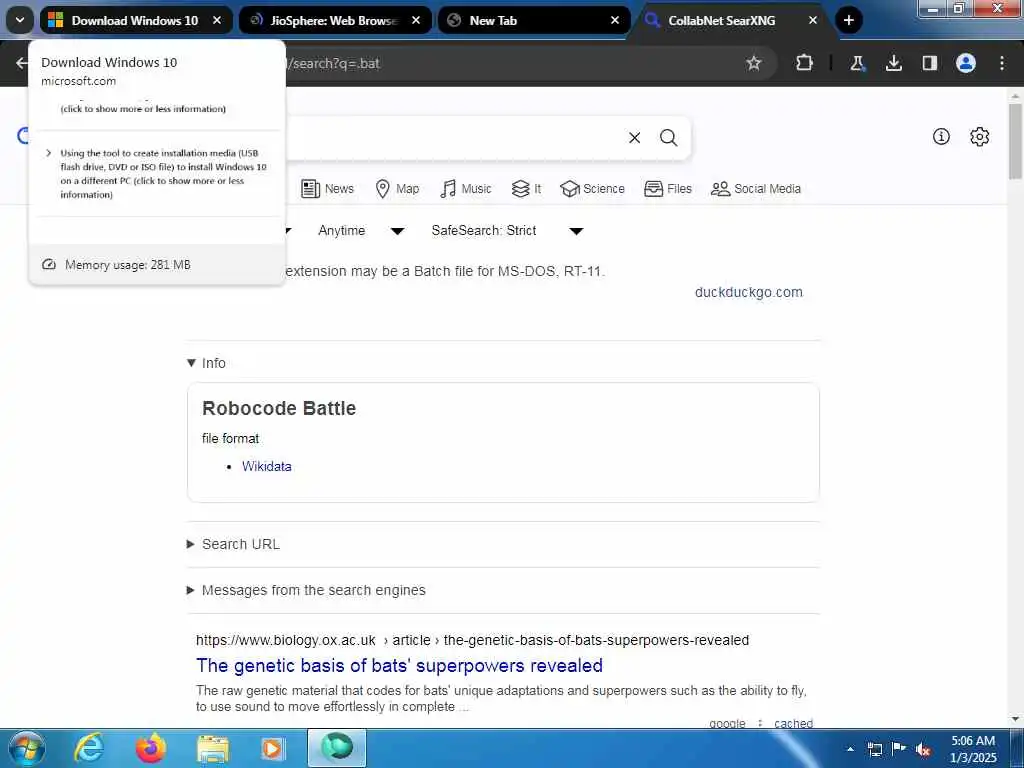This screenshot has width=1024, height=768.
Task: Select the News search category
Action: pyautogui.click(x=327, y=189)
